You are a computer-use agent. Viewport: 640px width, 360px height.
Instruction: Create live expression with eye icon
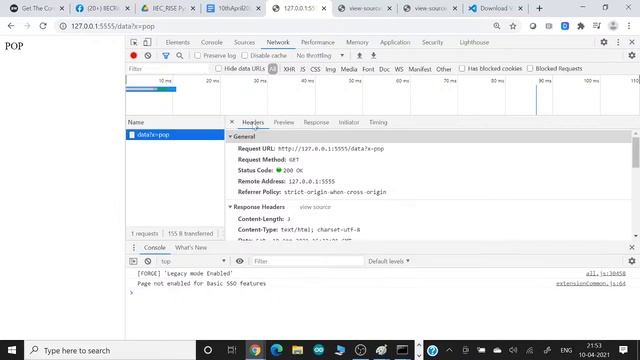[x=240, y=261]
